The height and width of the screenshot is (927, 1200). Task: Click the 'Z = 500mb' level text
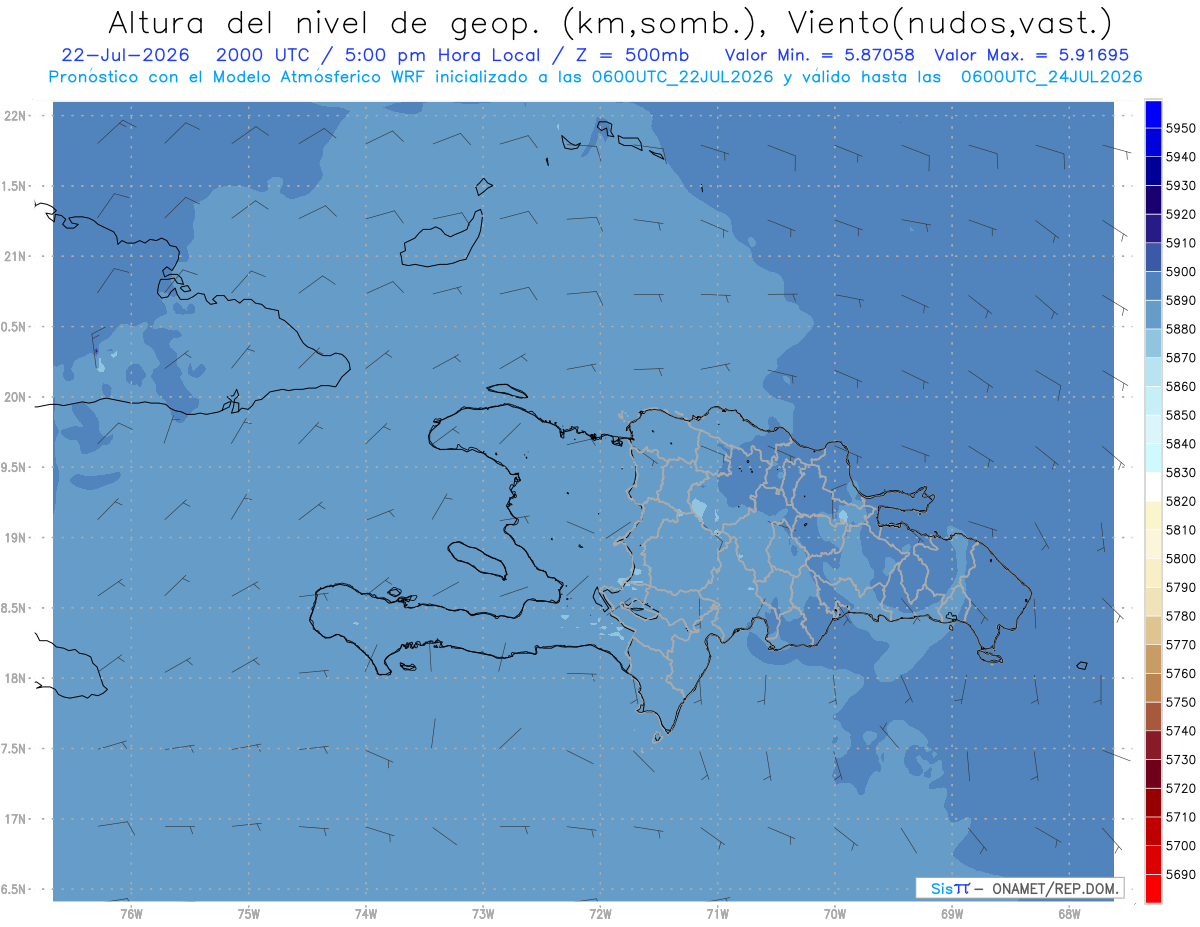(x=632, y=55)
